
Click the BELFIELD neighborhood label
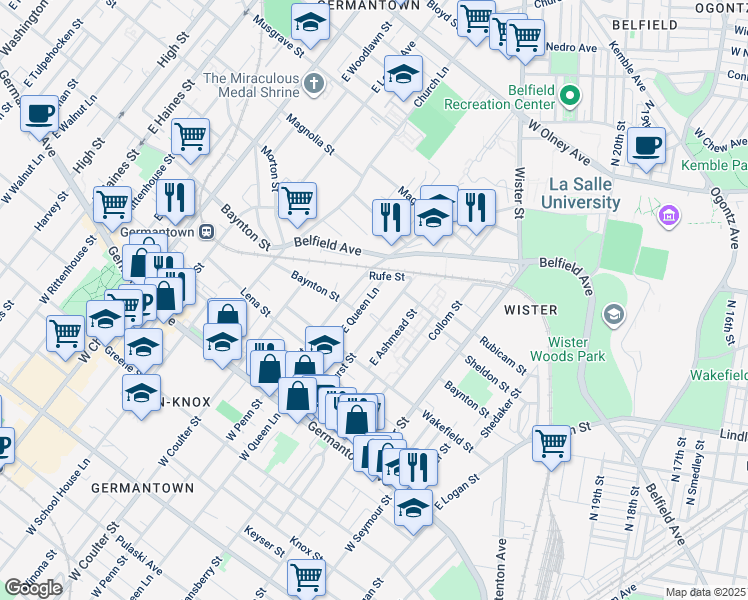coord(645,25)
